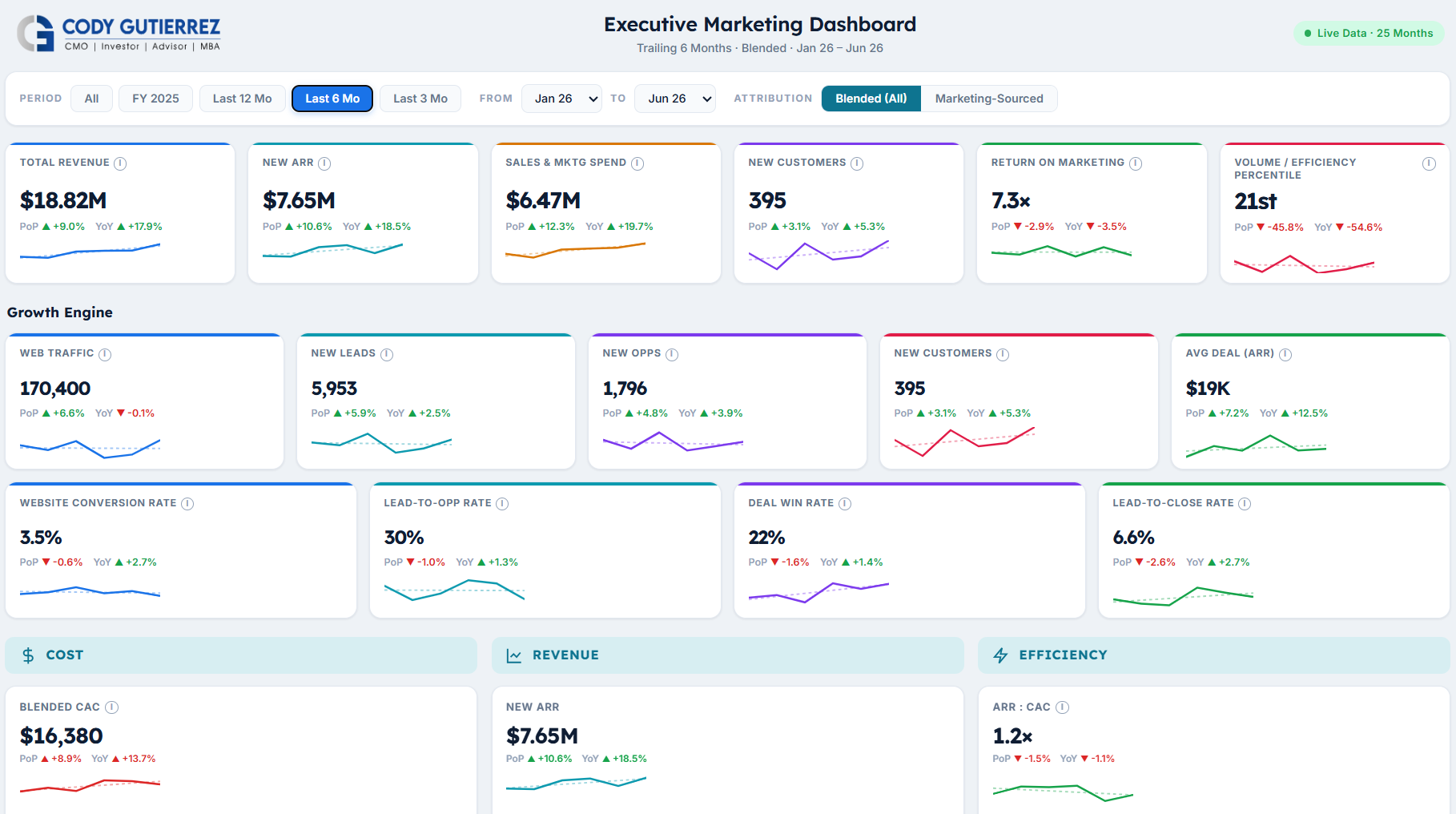Click the dollar icon in the Cost header
The width and height of the screenshot is (1456, 814).
coord(28,655)
